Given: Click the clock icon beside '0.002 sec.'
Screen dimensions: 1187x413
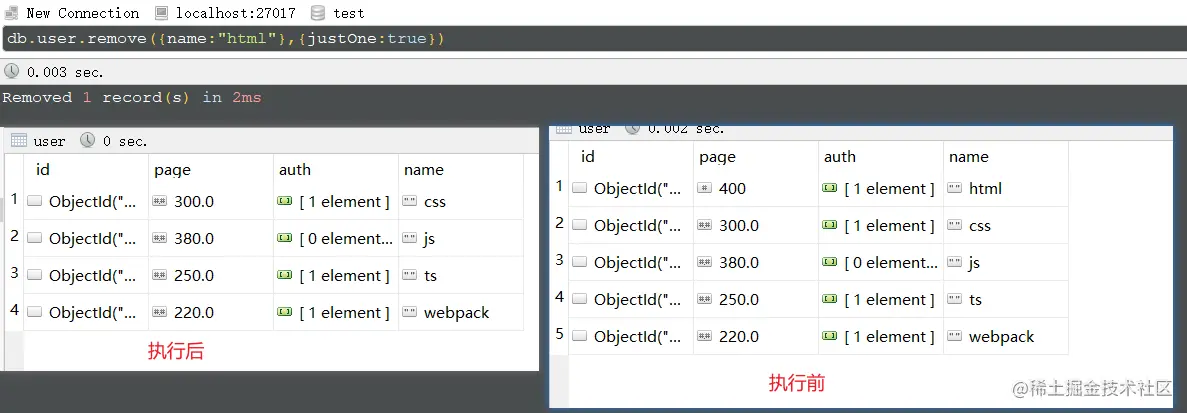Looking at the screenshot, I should click(x=632, y=129).
